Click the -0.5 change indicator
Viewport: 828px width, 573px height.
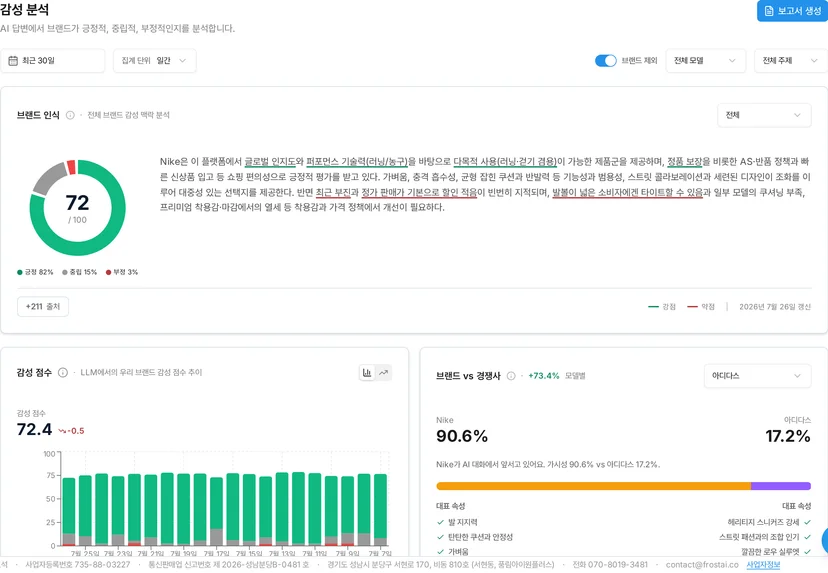[71, 431]
